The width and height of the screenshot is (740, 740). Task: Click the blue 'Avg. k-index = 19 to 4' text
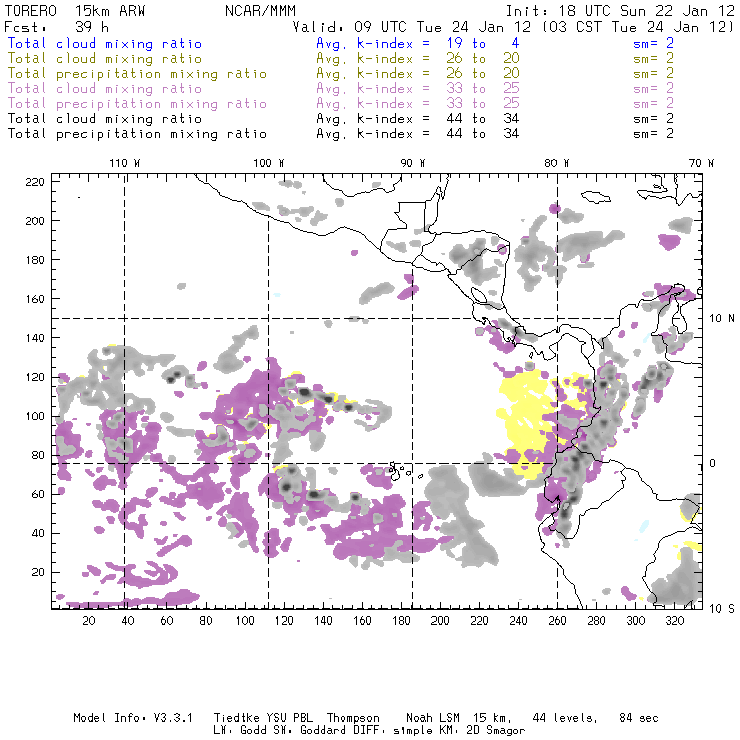[x=418, y=44]
